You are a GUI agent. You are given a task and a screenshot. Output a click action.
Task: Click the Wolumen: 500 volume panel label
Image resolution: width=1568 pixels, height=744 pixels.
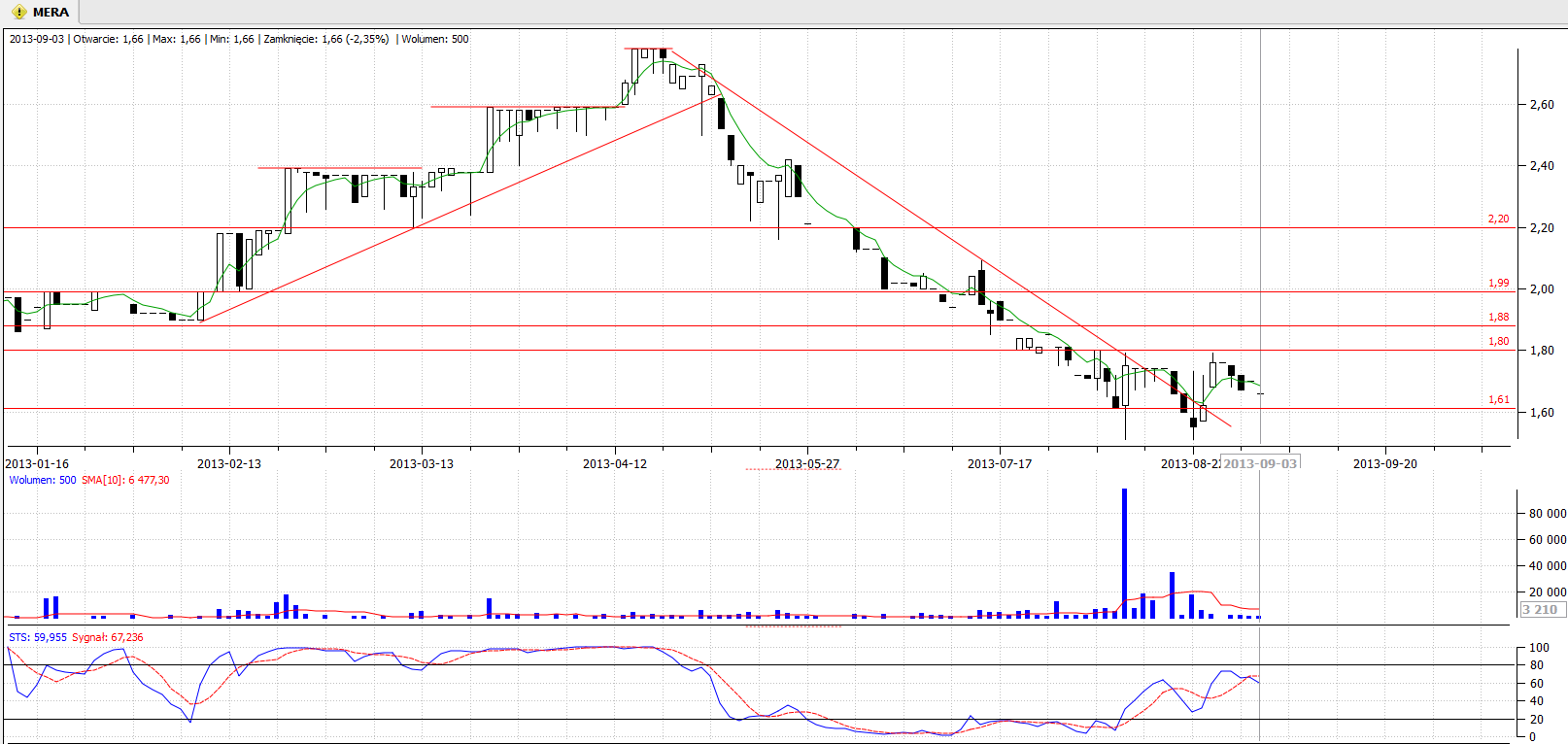(42, 480)
